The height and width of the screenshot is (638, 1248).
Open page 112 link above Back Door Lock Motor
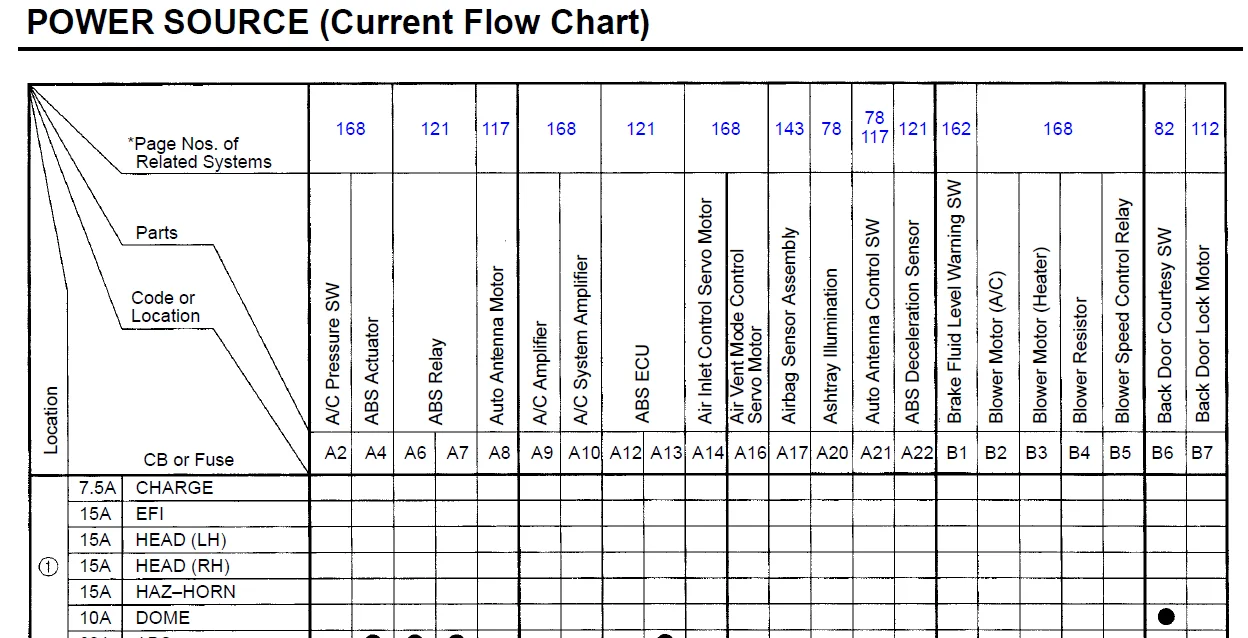[1205, 128]
